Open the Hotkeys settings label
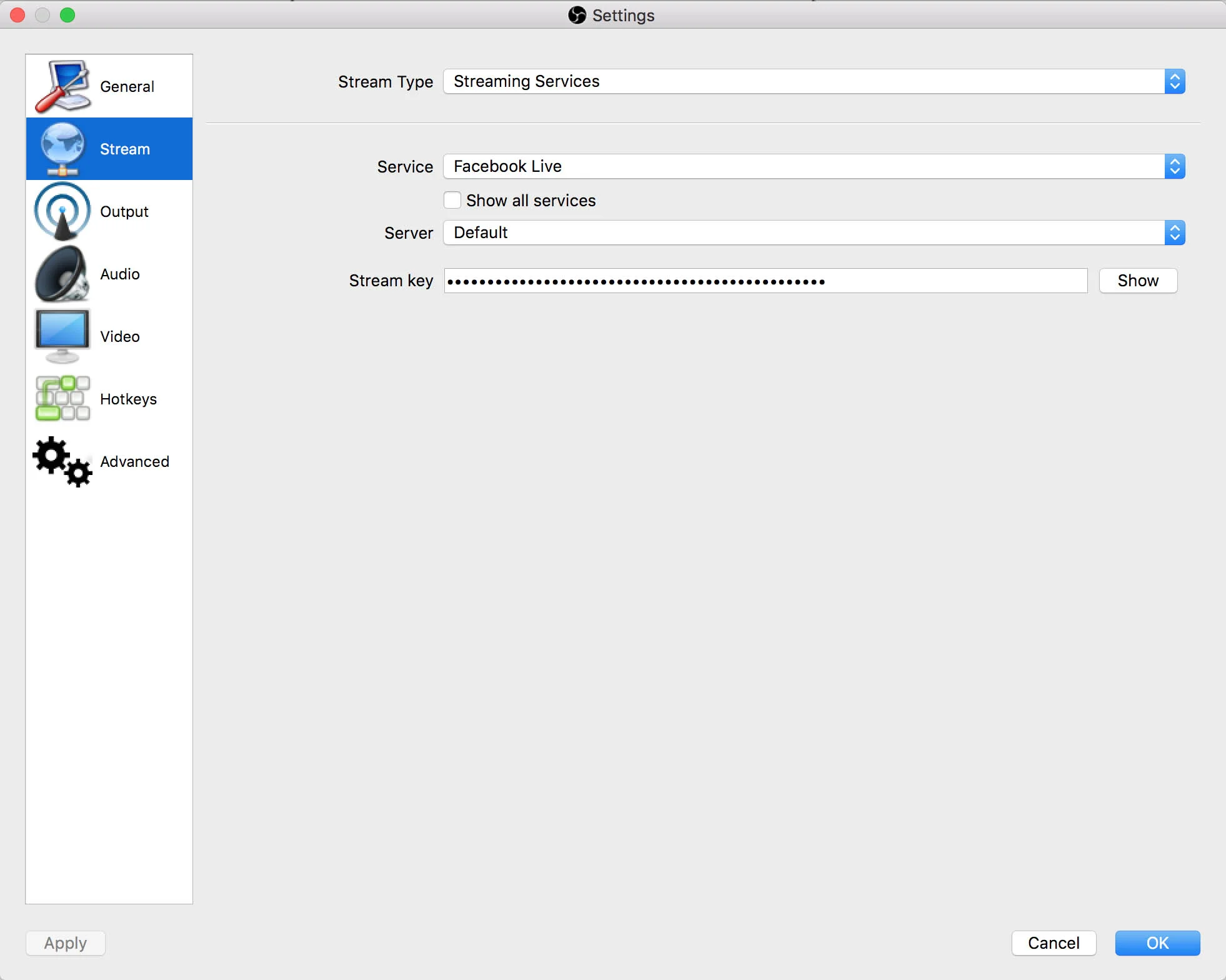Image resolution: width=1226 pixels, height=980 pixels. point(128,399)
